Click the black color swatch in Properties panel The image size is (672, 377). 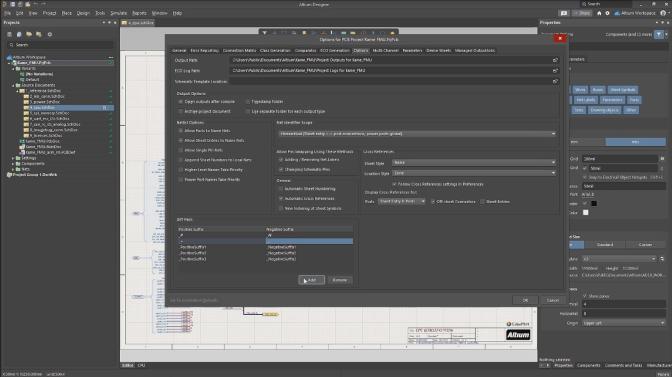pyautogui.click(x=594, y=204)
